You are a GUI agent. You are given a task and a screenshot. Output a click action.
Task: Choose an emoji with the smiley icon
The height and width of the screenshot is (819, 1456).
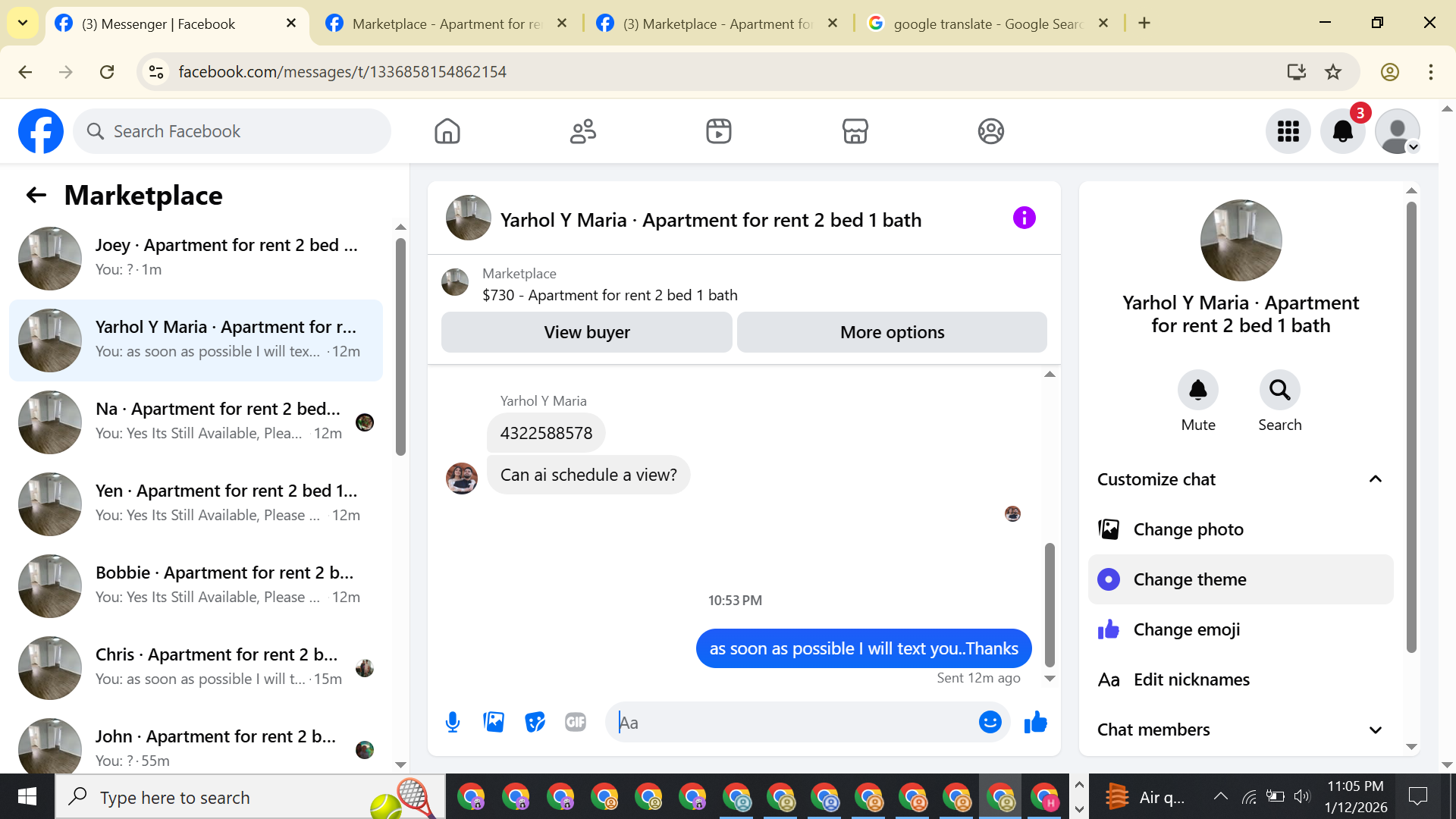(990, 722)
